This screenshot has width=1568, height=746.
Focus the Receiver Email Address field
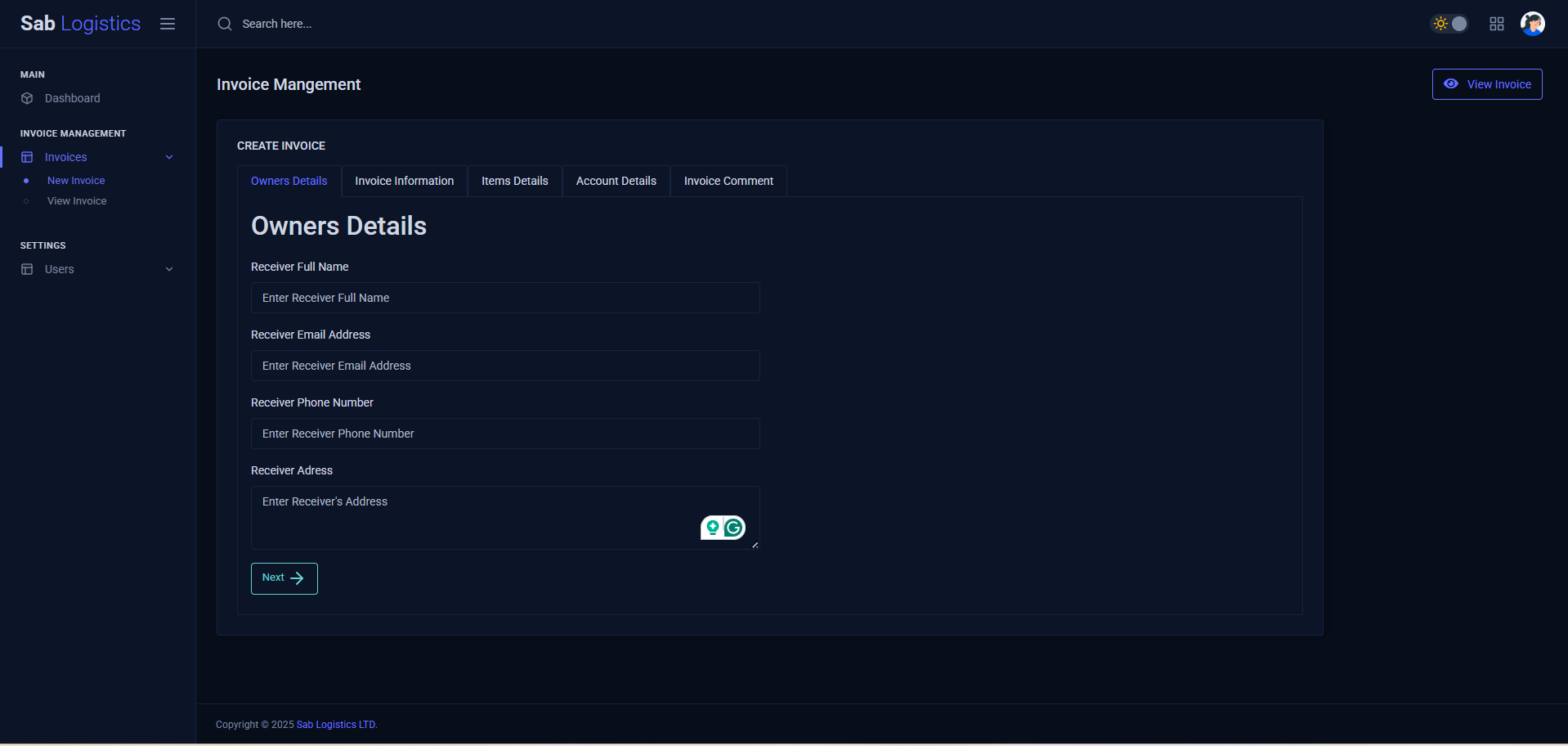tap(505, 366)
